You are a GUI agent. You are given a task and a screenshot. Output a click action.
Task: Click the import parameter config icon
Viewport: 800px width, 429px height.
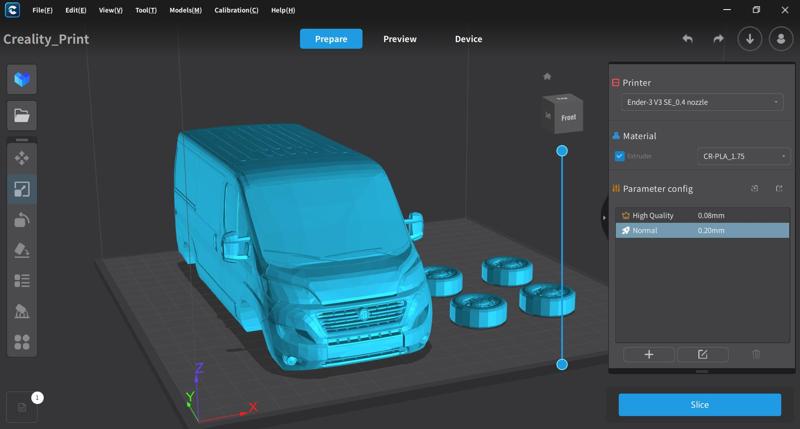pyautogui.click(x=755, y=188)
